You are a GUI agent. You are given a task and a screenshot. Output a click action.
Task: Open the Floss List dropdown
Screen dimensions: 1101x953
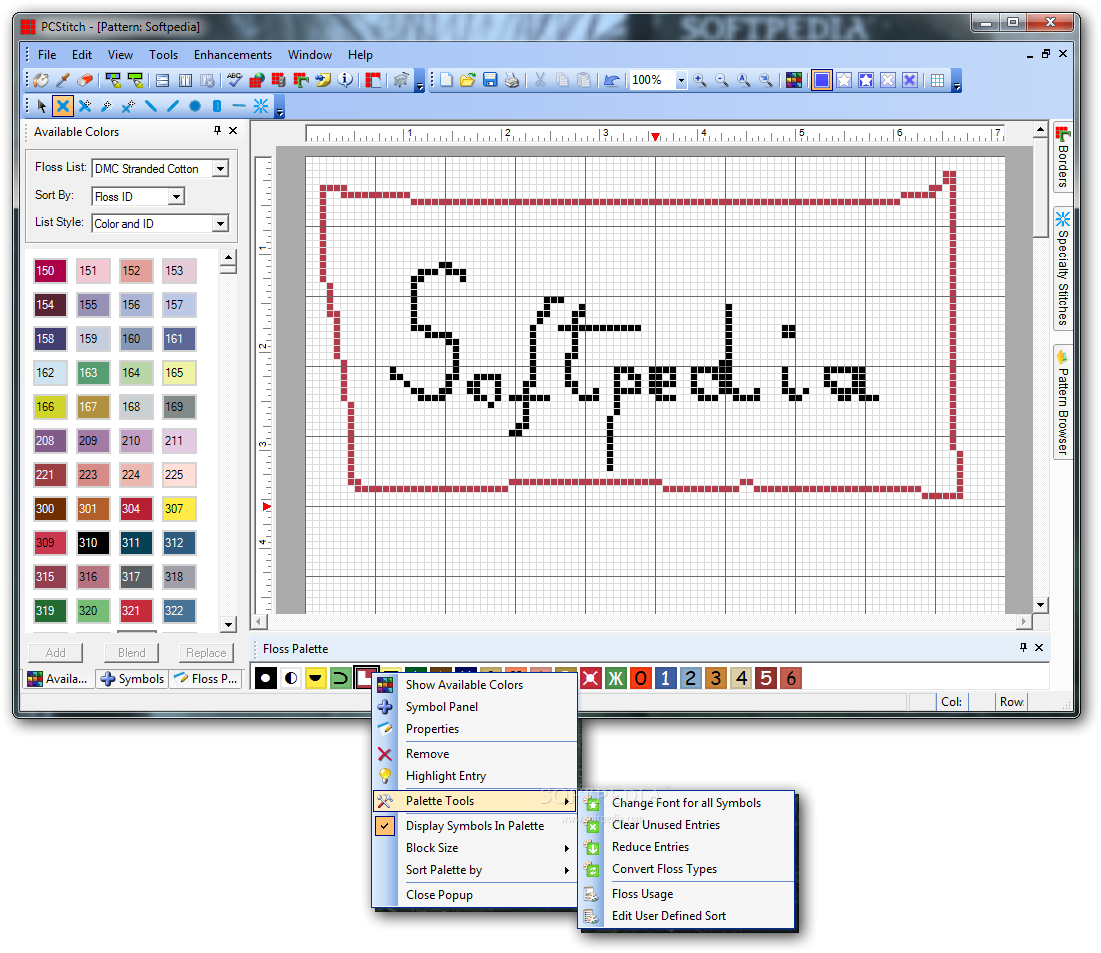tap(220, 169)
